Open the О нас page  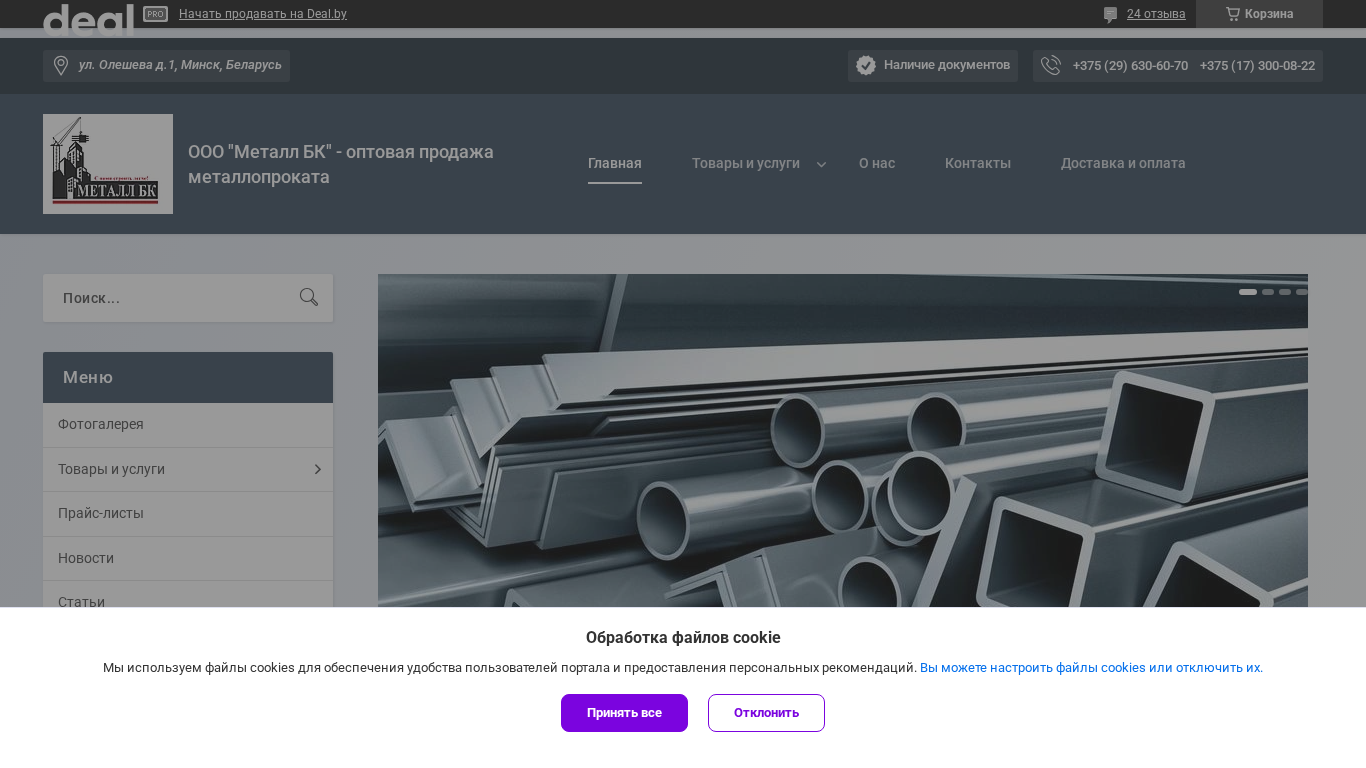[x=877, y=163]
